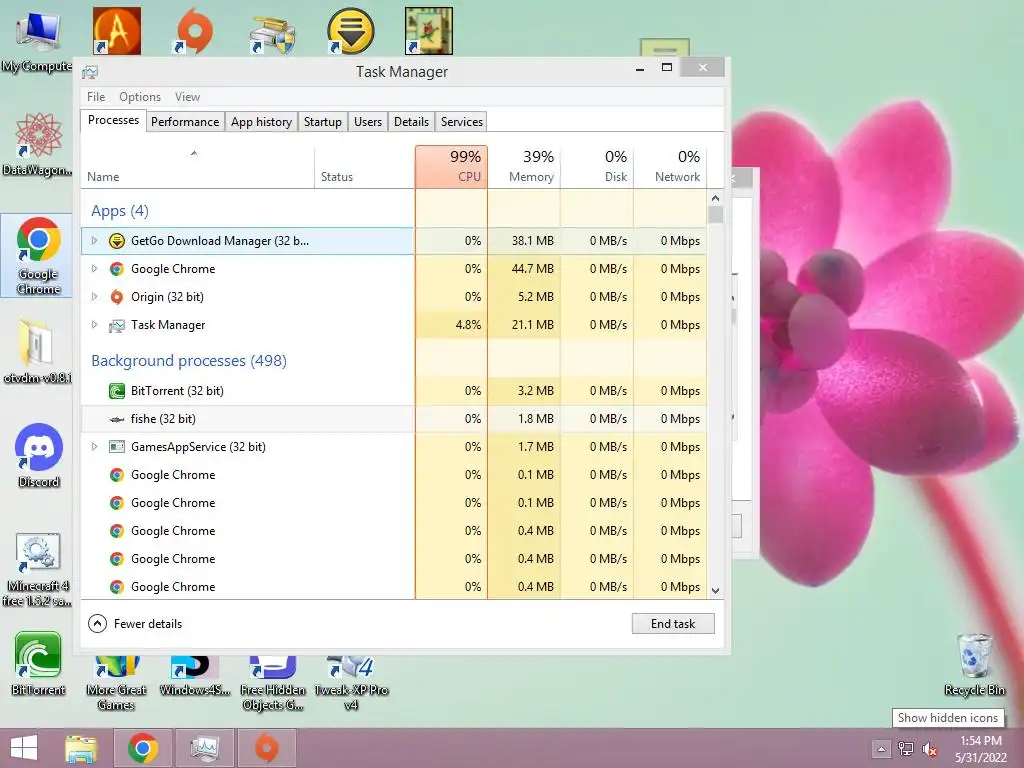
Task: Click the Status column header
Action: point(364,167)
